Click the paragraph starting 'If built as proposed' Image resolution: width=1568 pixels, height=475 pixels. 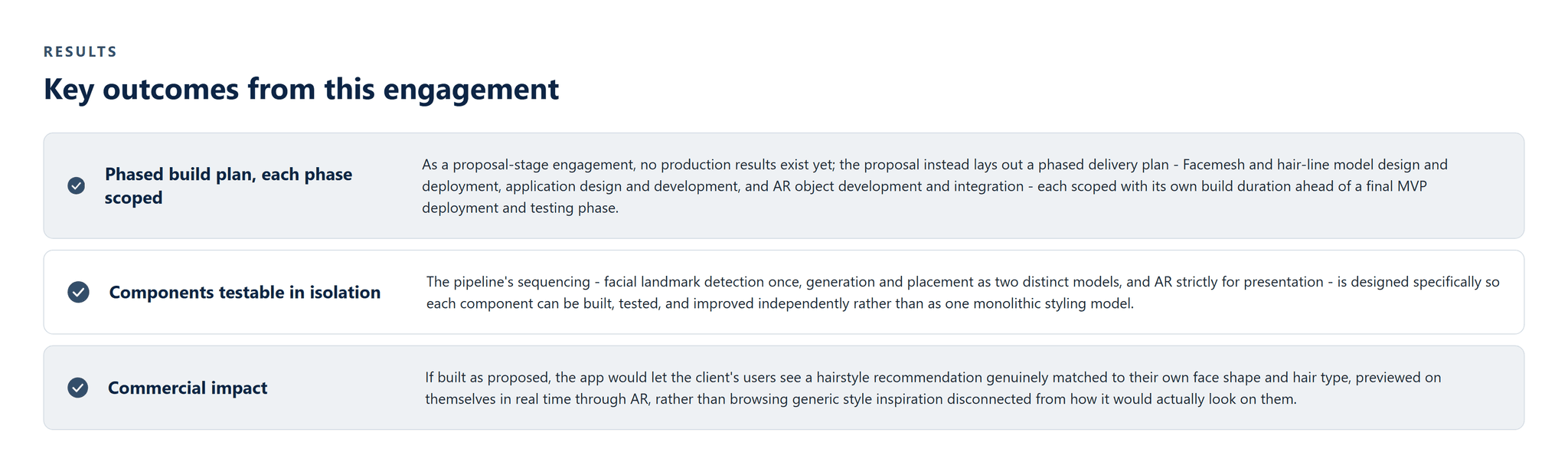pos(933,388)
